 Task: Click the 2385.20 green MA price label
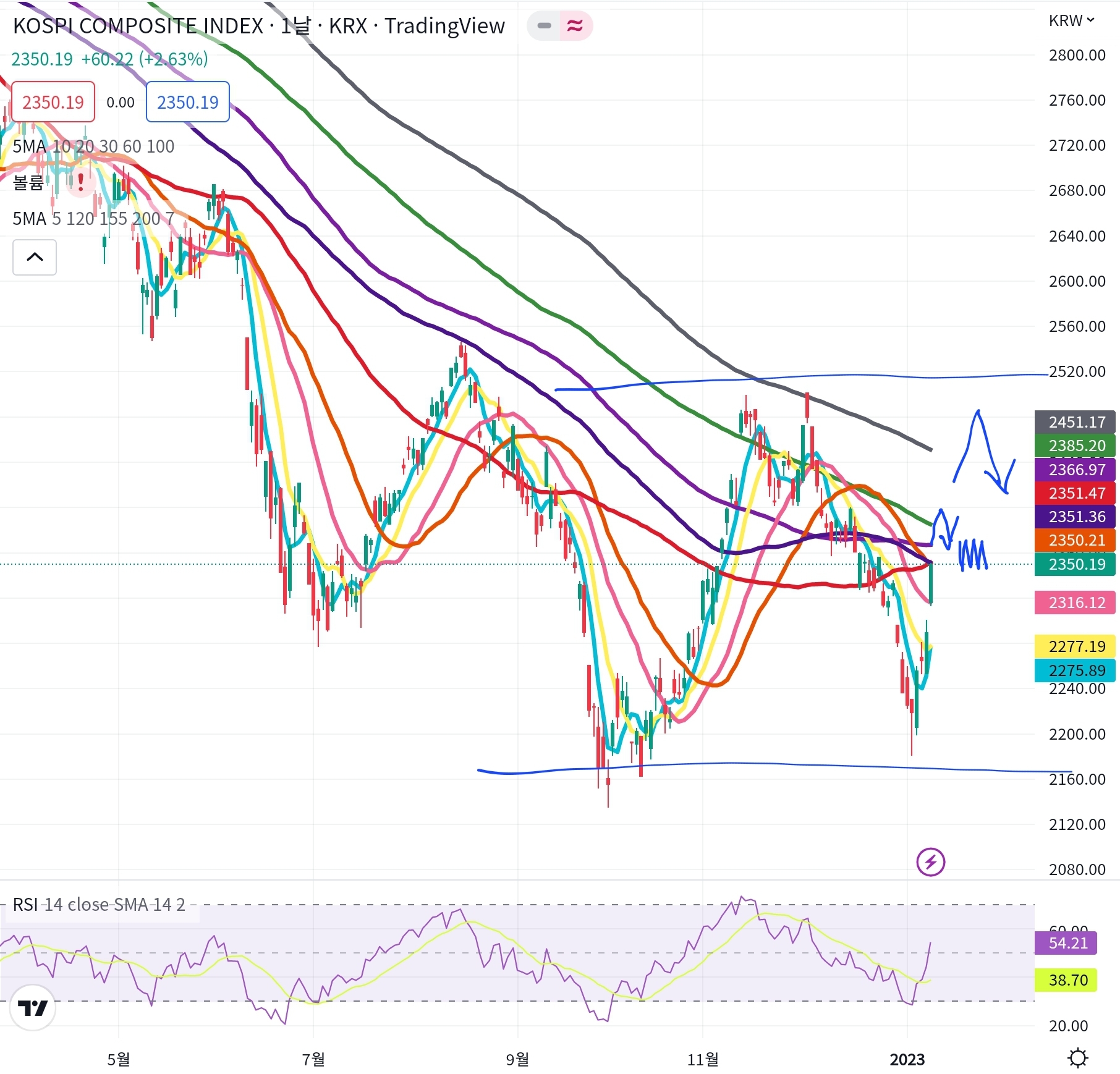pyautogui.click(x=1075, y=446)
